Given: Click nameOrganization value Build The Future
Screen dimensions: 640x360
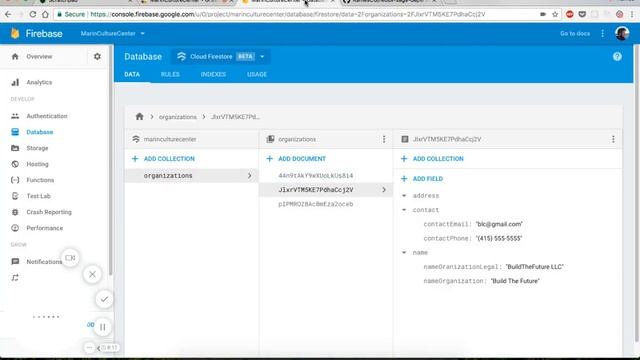Looking at the screenshot, I should 515,281.
